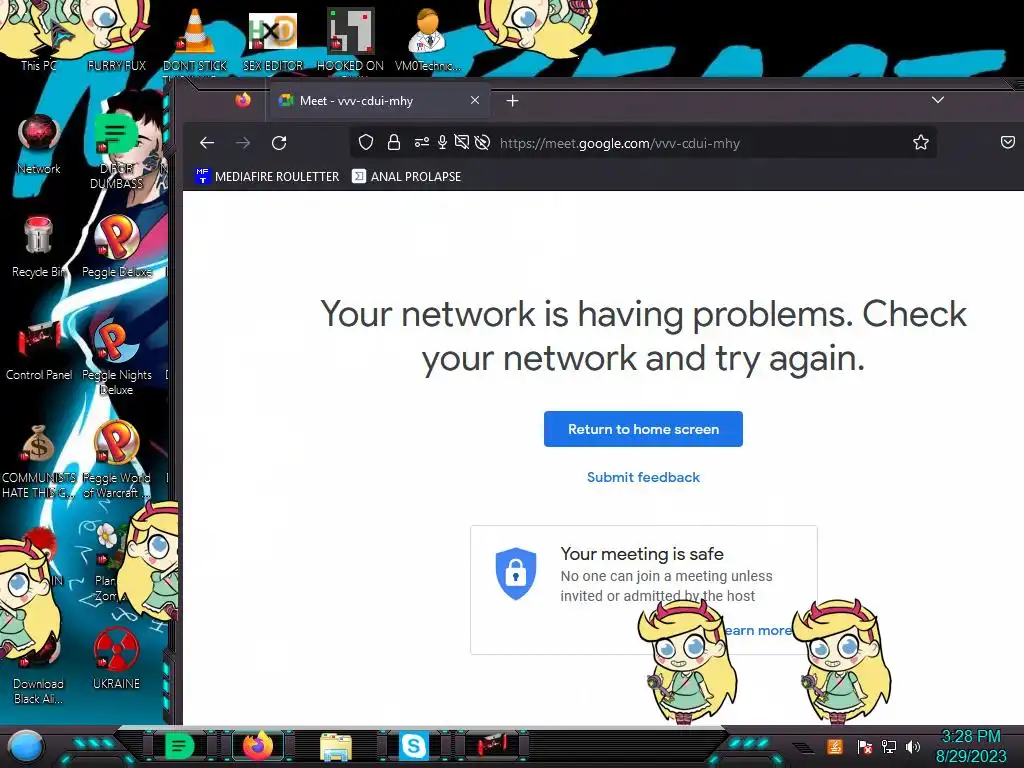Viewport: 1024px width, 768px height.
Task: Open the Pocket save icon
Action: point(1008,142)
